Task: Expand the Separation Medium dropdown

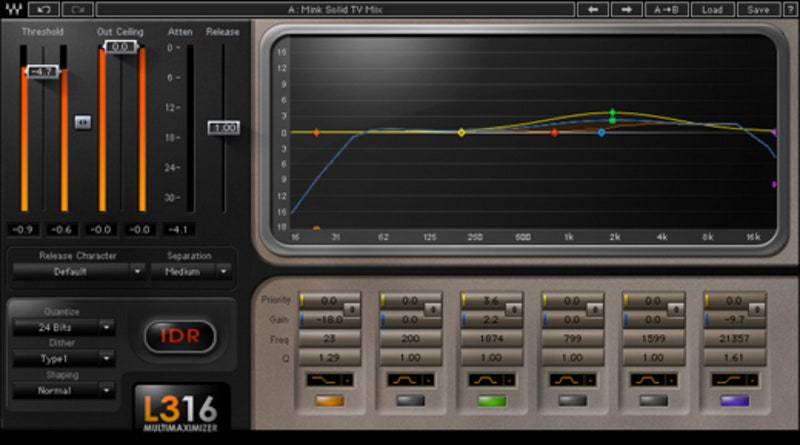Action: tap(191, 271)
